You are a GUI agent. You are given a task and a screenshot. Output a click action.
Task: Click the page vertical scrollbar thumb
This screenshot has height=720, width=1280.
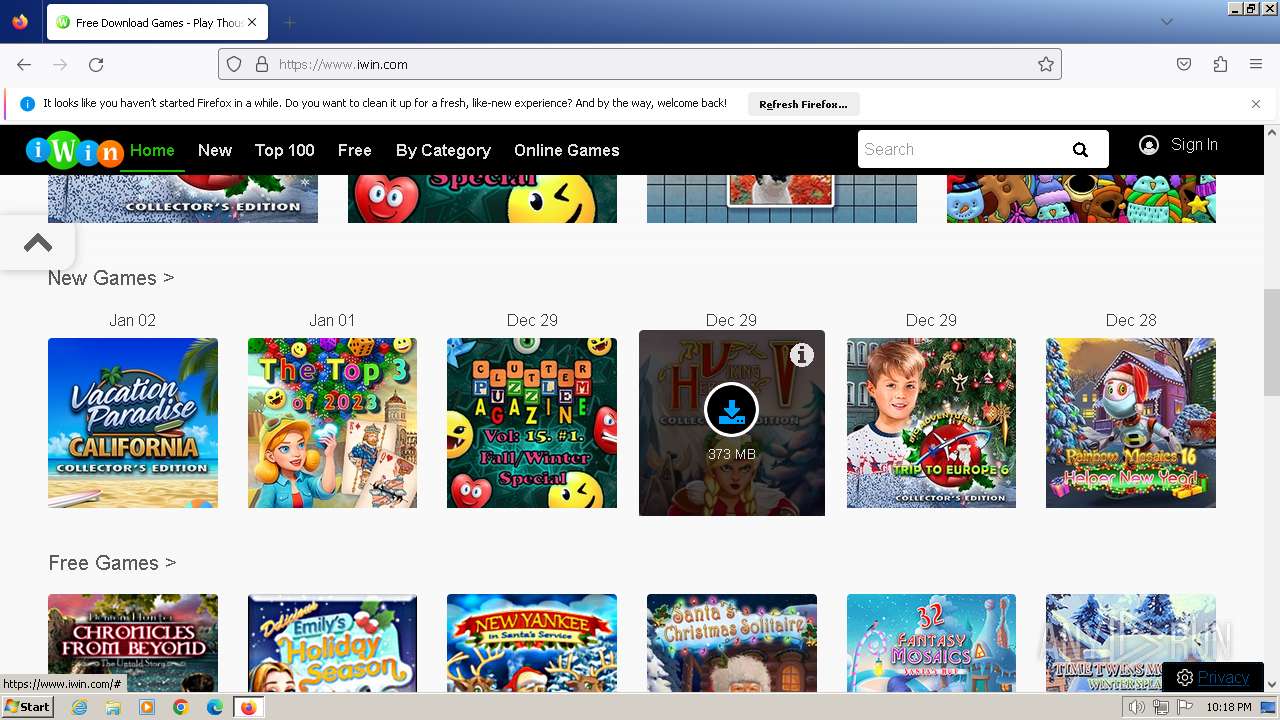tap(1272, 345)
